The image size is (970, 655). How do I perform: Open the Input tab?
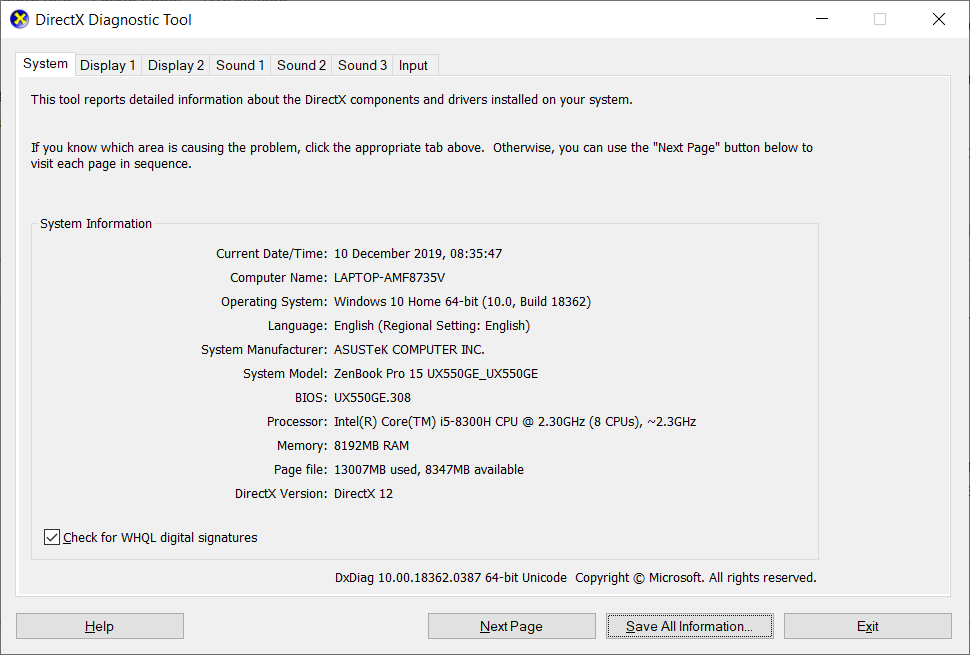coord(413,66)
